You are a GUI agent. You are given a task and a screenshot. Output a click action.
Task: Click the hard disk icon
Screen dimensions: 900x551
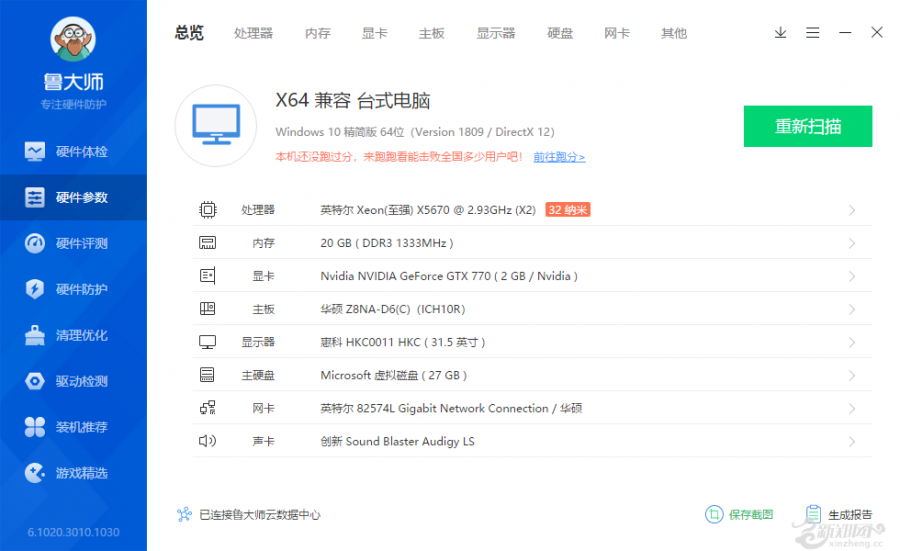coord(207,375)
